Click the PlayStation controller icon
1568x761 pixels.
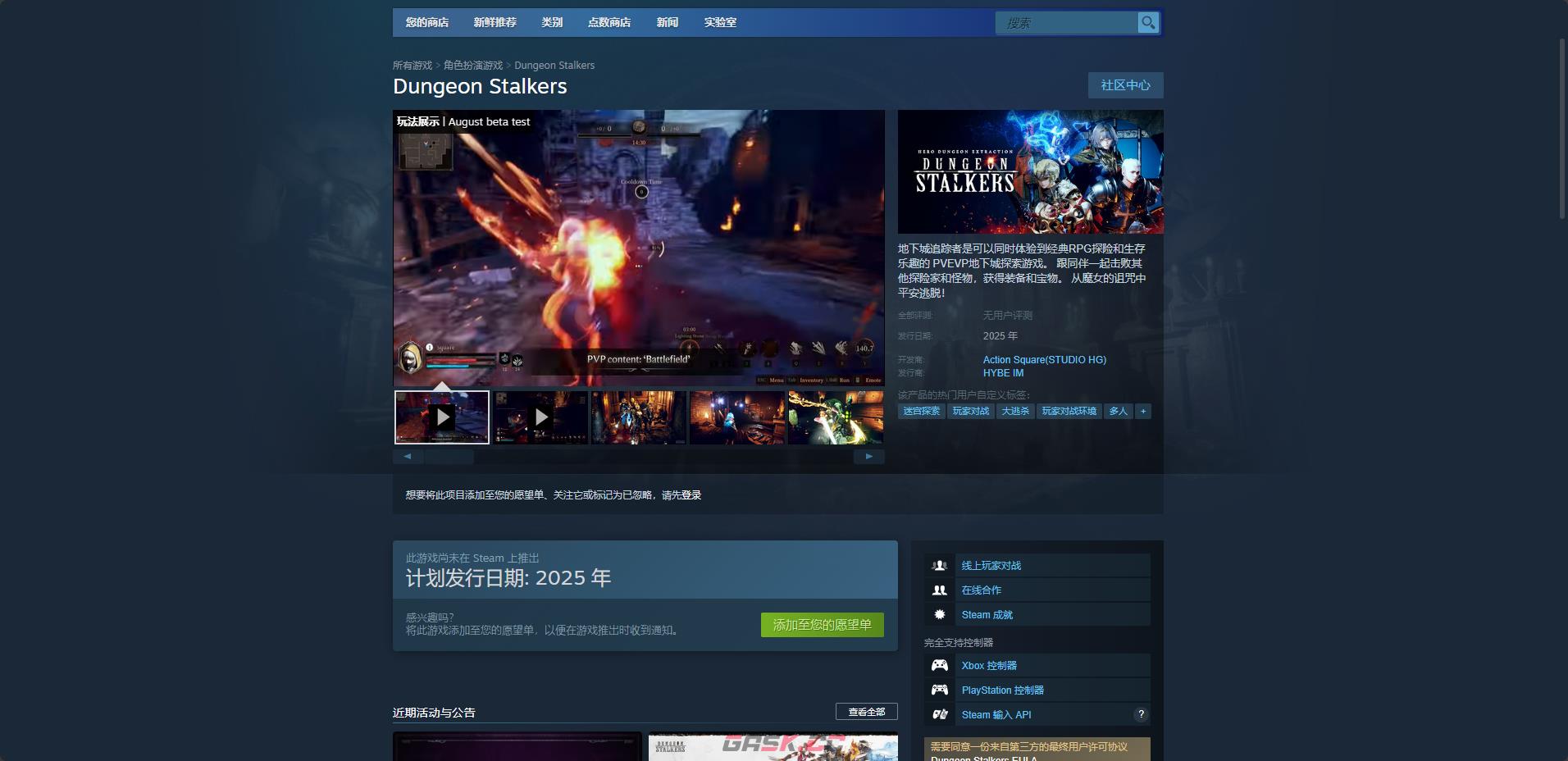940,690
